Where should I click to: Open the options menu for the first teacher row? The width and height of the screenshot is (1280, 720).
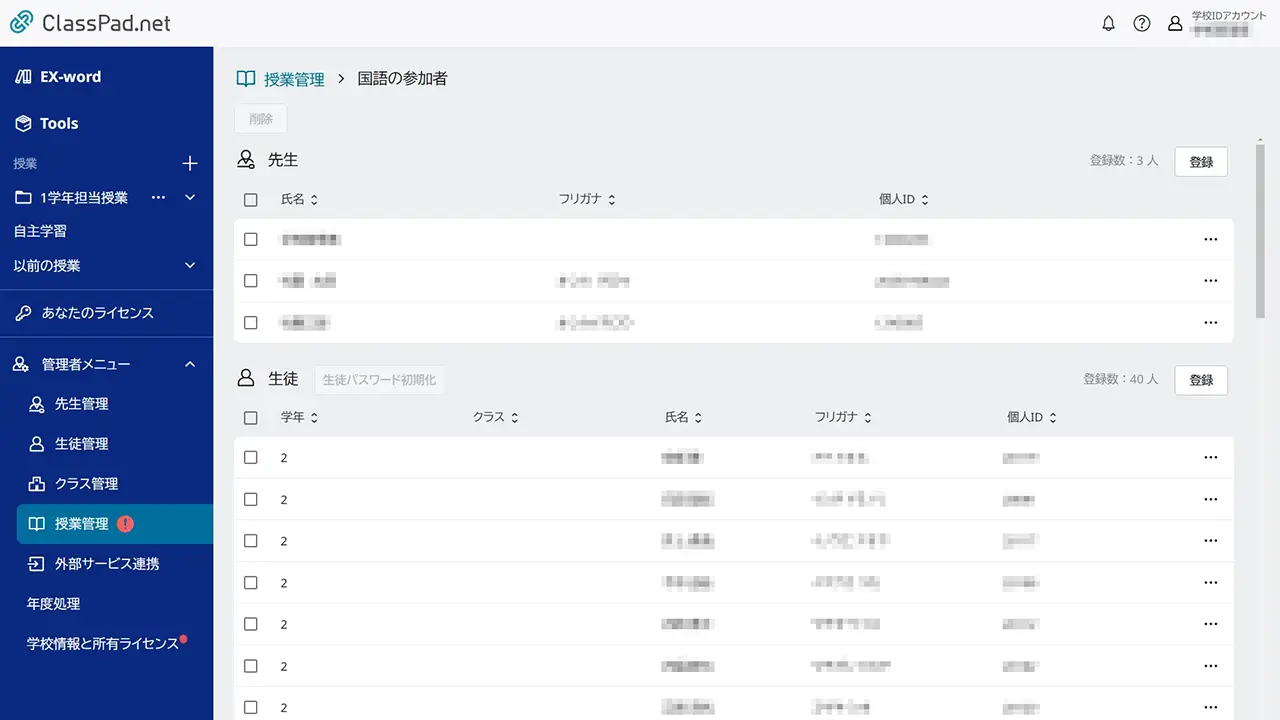pos(1211,239)
